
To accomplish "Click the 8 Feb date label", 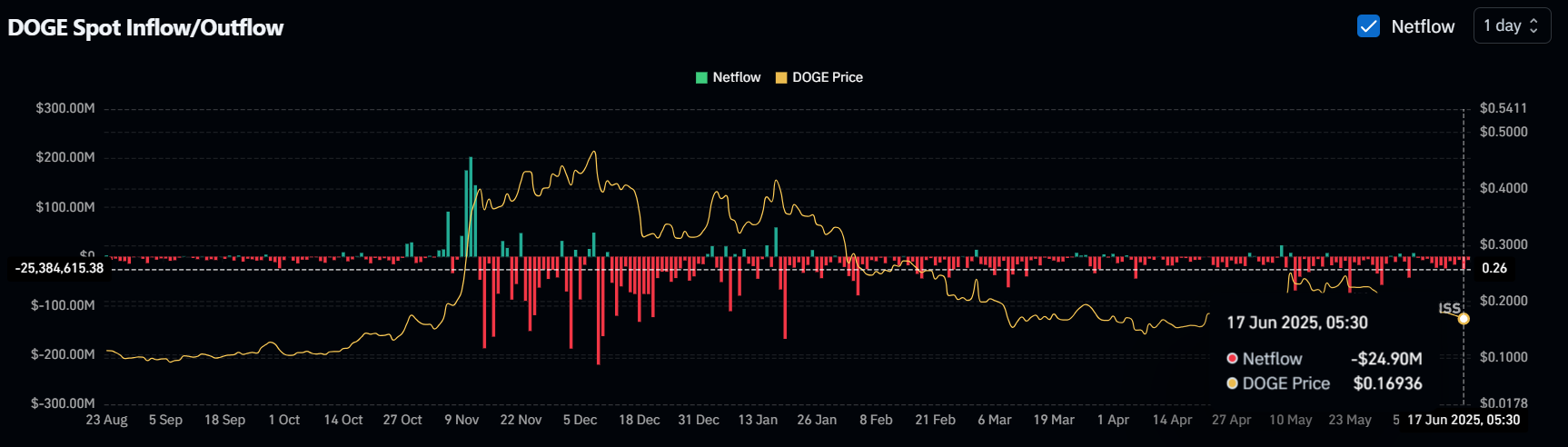I will pyautogui.click(x=876, y=420).
